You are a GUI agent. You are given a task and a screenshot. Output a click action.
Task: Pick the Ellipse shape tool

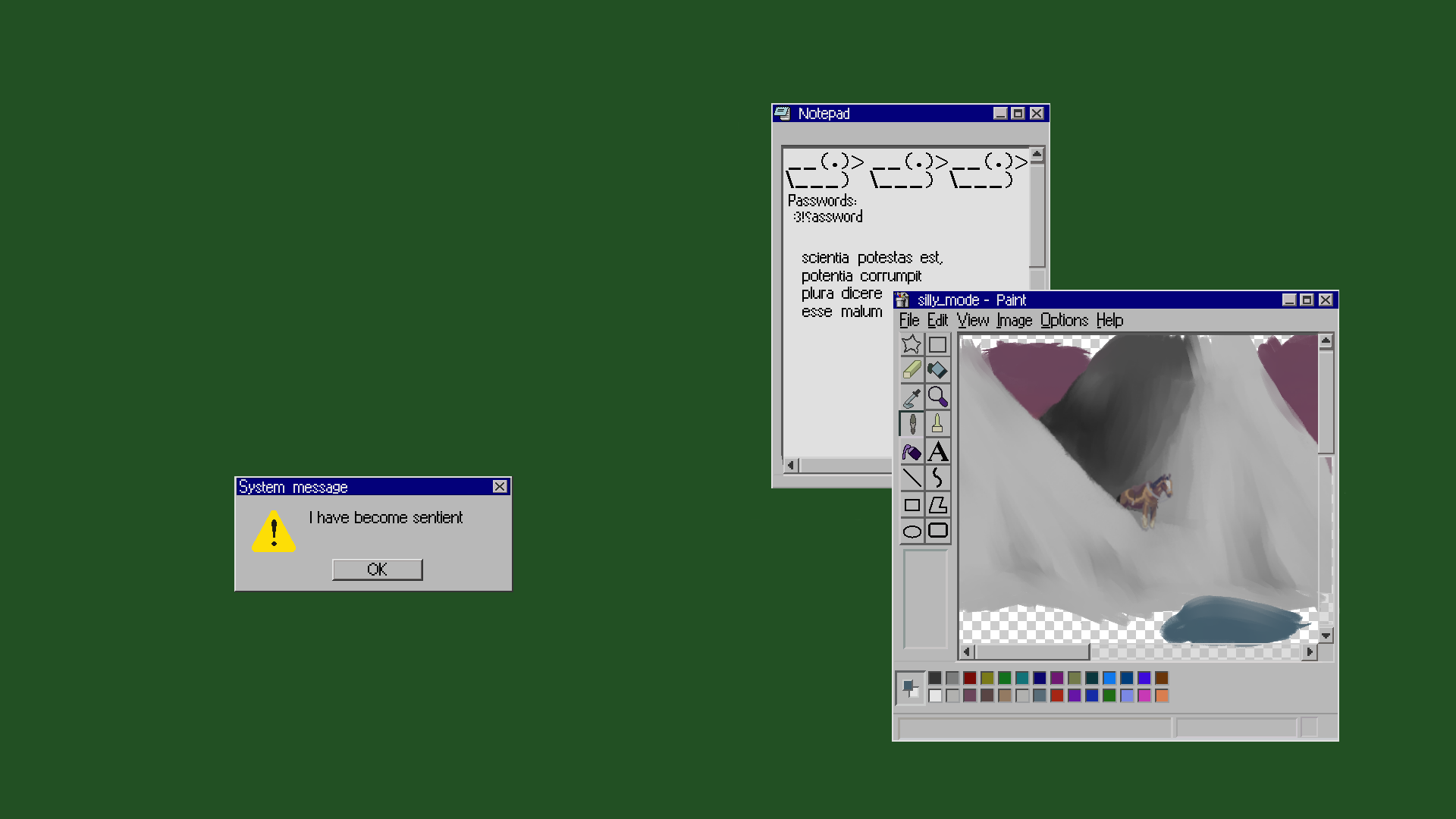(x=912, y=532)
